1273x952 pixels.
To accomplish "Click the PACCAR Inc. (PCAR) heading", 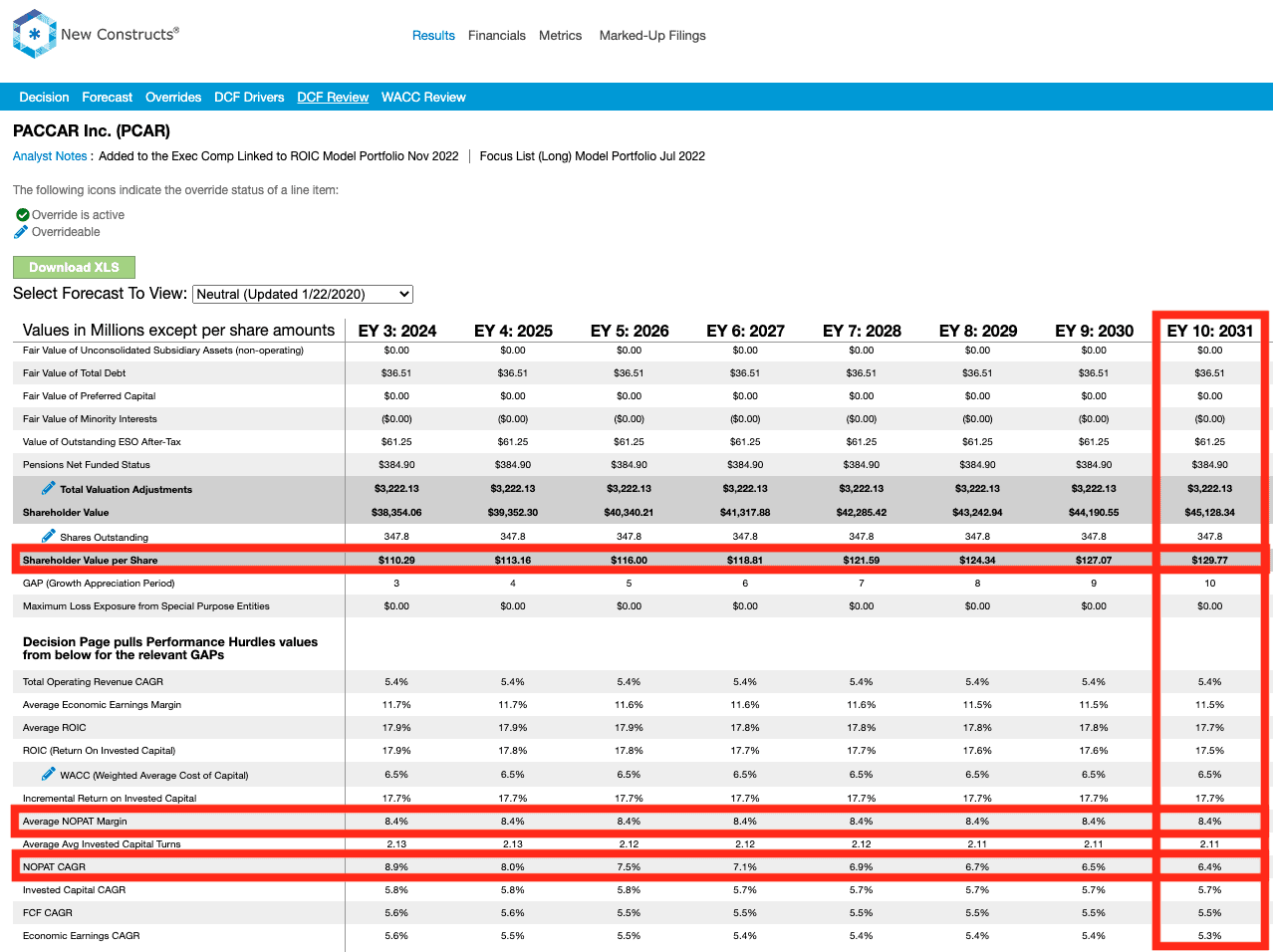I will point(92,130).
